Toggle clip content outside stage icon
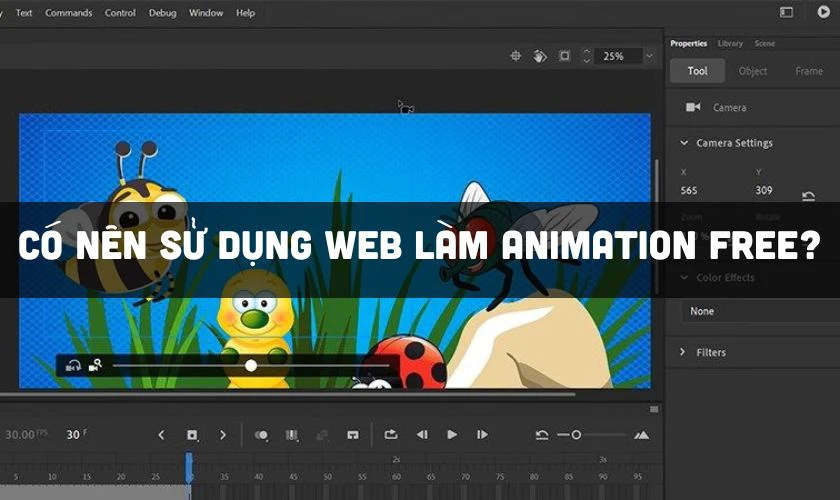The height and width of the screenshot is (500, 840). click(565, 55)
